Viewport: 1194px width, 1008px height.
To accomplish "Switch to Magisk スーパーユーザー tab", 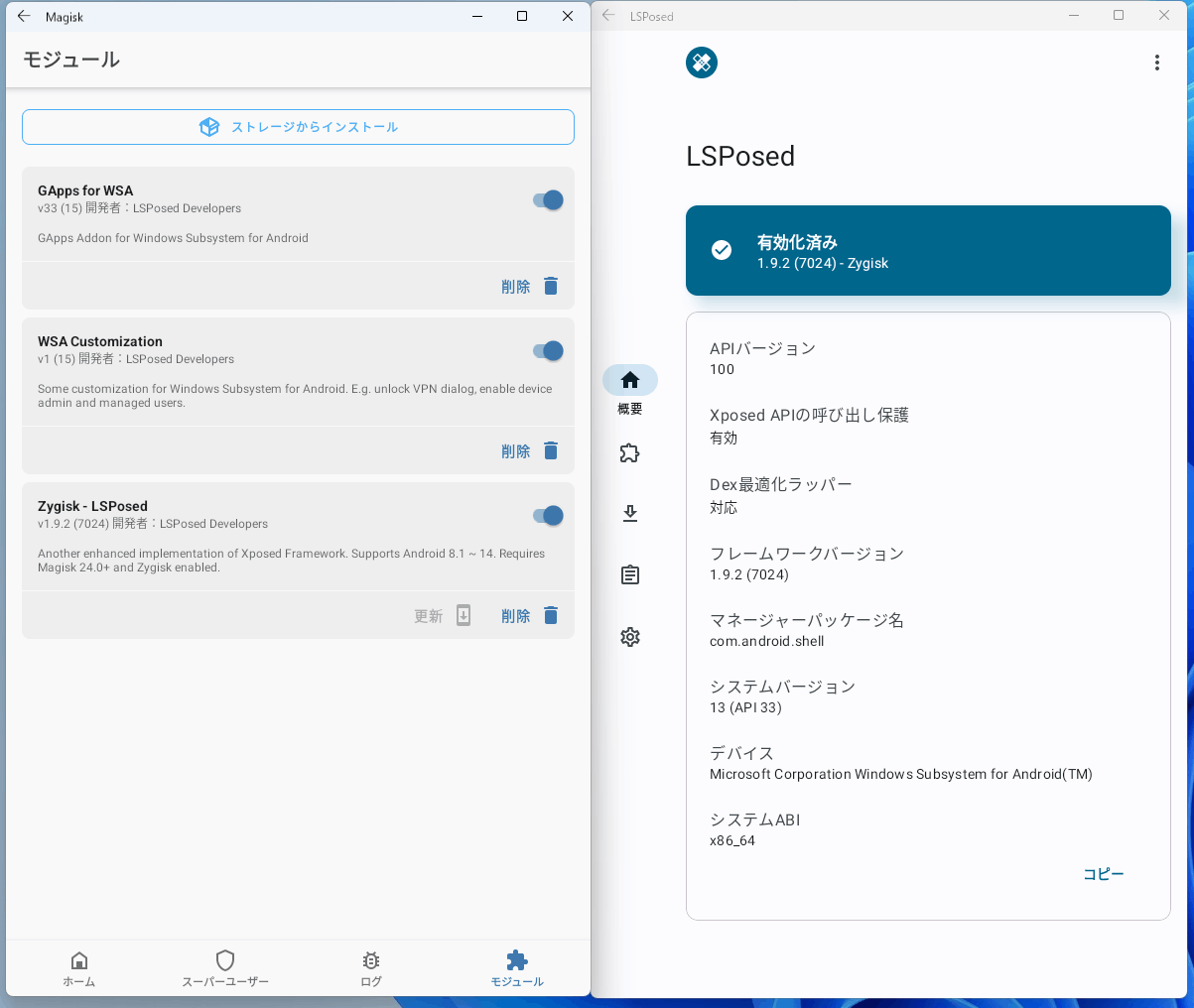I will coord(225,968).
